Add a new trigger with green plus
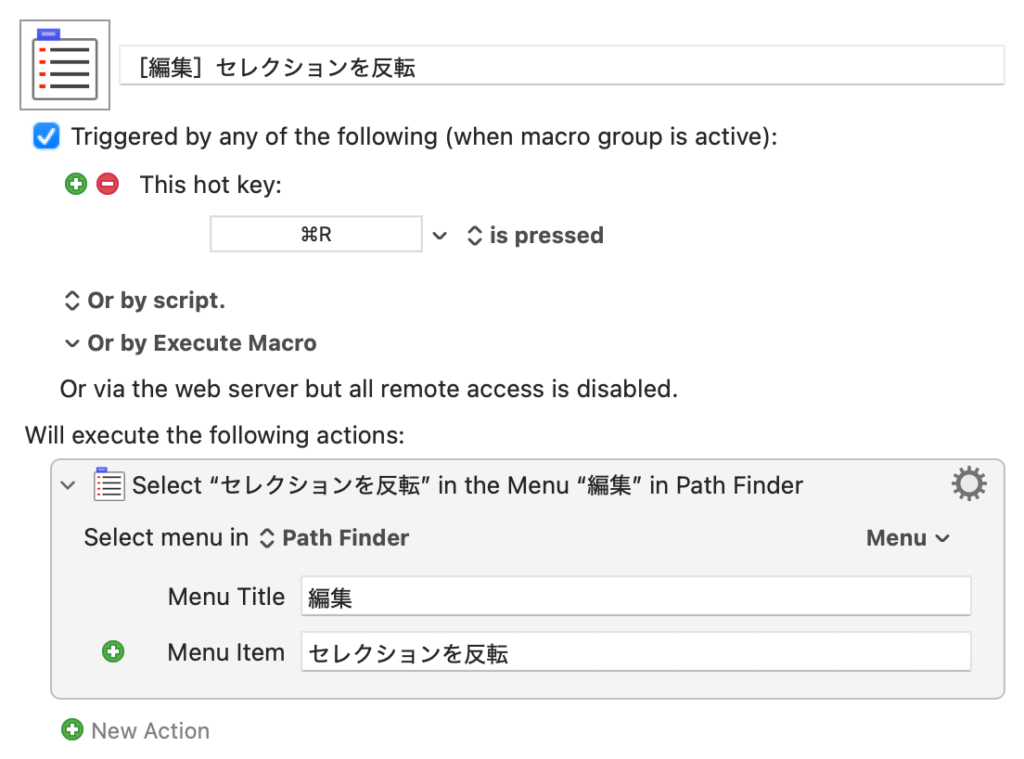The height and width of the screenshot is (759, 1024). 76,184
